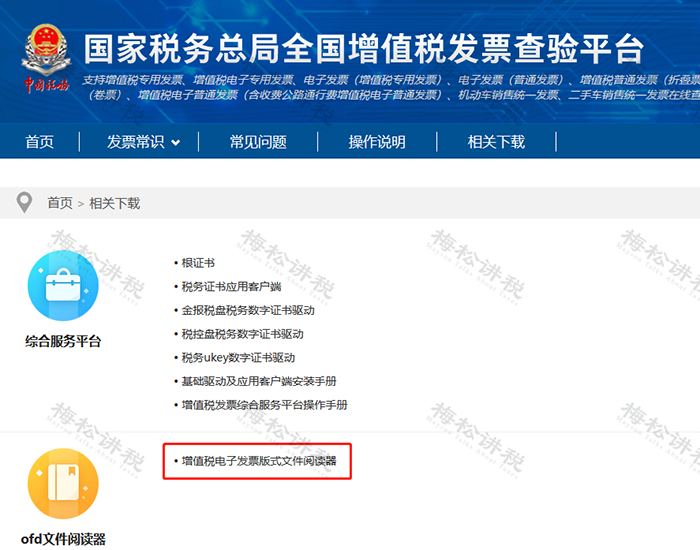Click the blue briefcase 综合服务平台 icon
Screen dimensions: 700x550
coord(63,286)
